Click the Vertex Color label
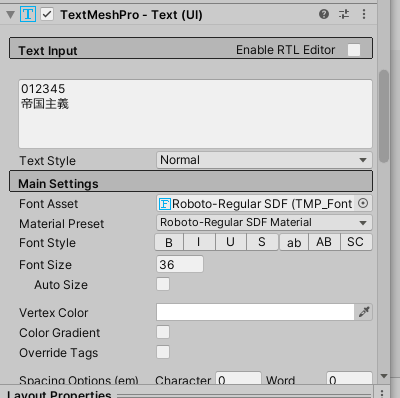 (x=54, y=313)
